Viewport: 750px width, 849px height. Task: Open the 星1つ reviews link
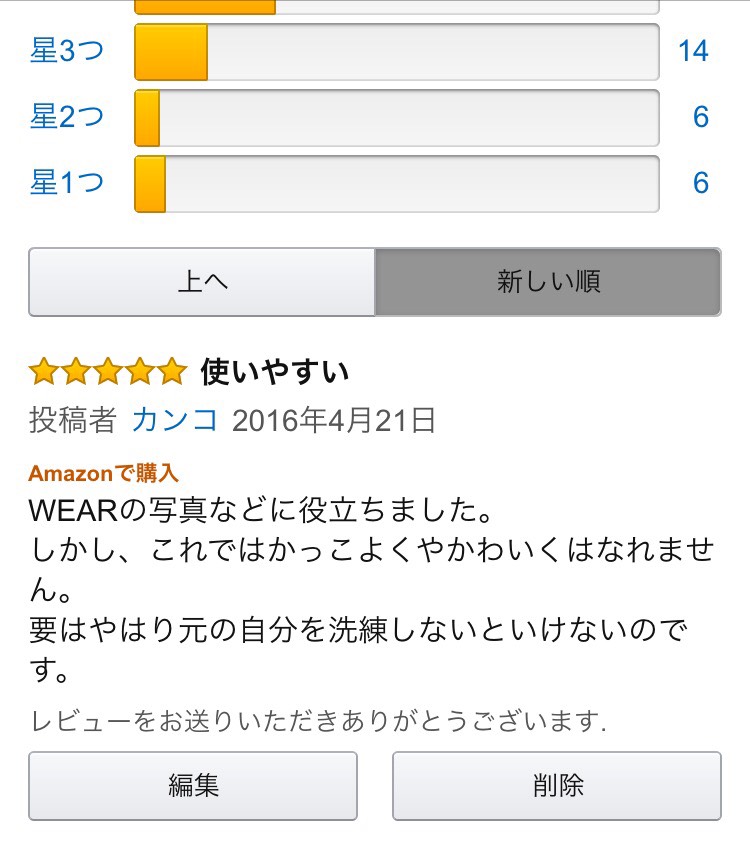[67, 183]
